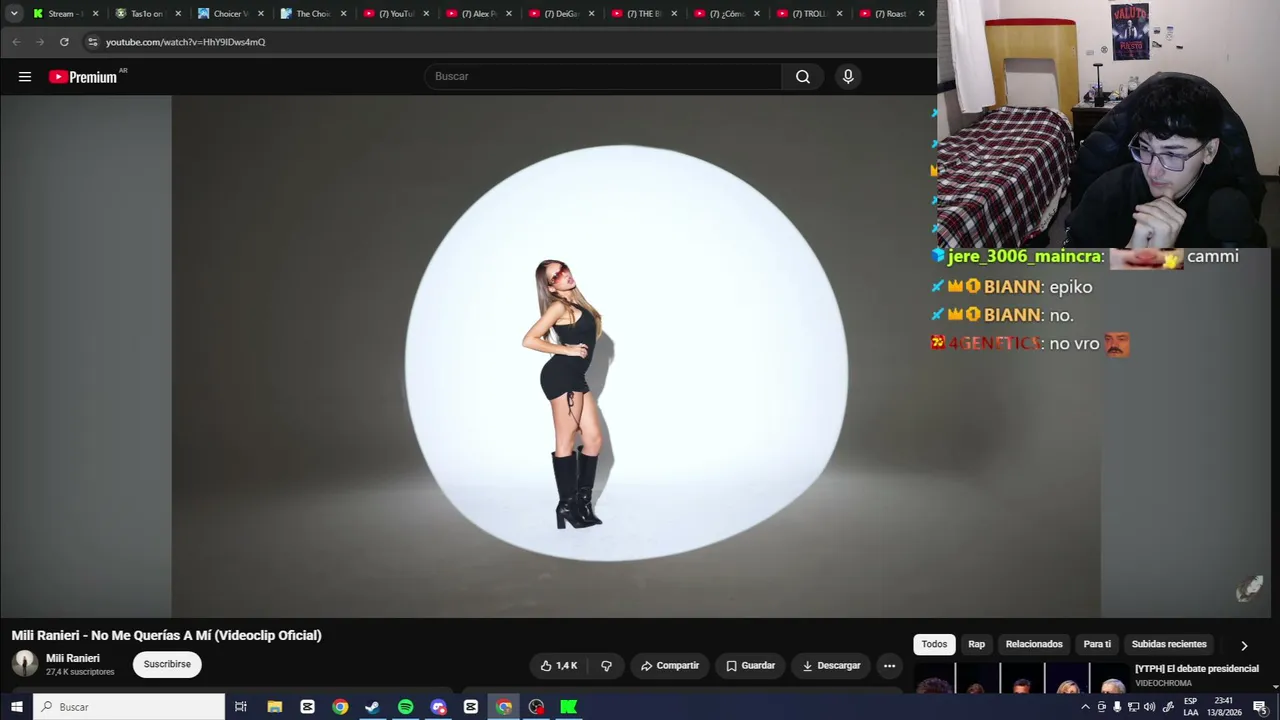The image size is (1280, 720).
Task: Open the El debate presidencial thumbnail
Action: (1020, 679)
